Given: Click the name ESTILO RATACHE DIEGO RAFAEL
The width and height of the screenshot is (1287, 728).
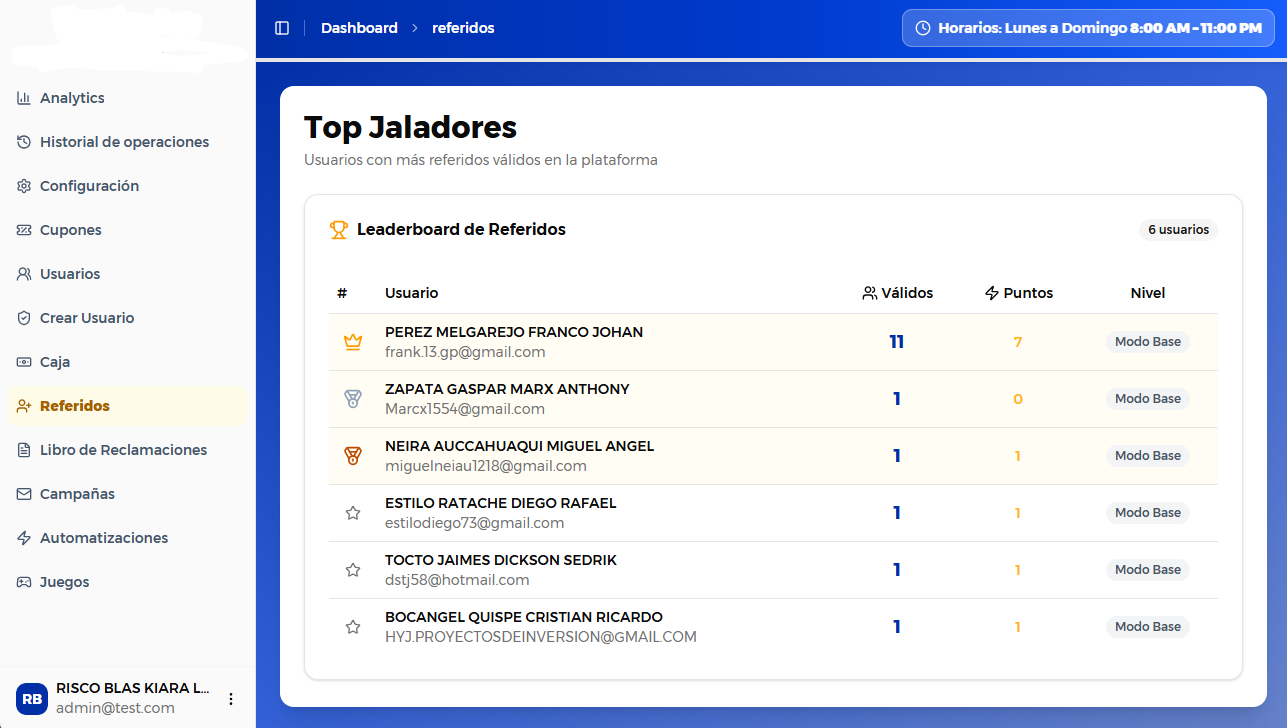Looking at the screenshot, I should pos(501,503).
